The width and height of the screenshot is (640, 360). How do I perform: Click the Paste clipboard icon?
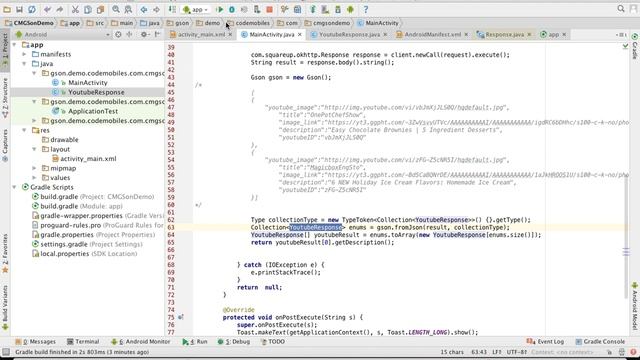(100, 9)
